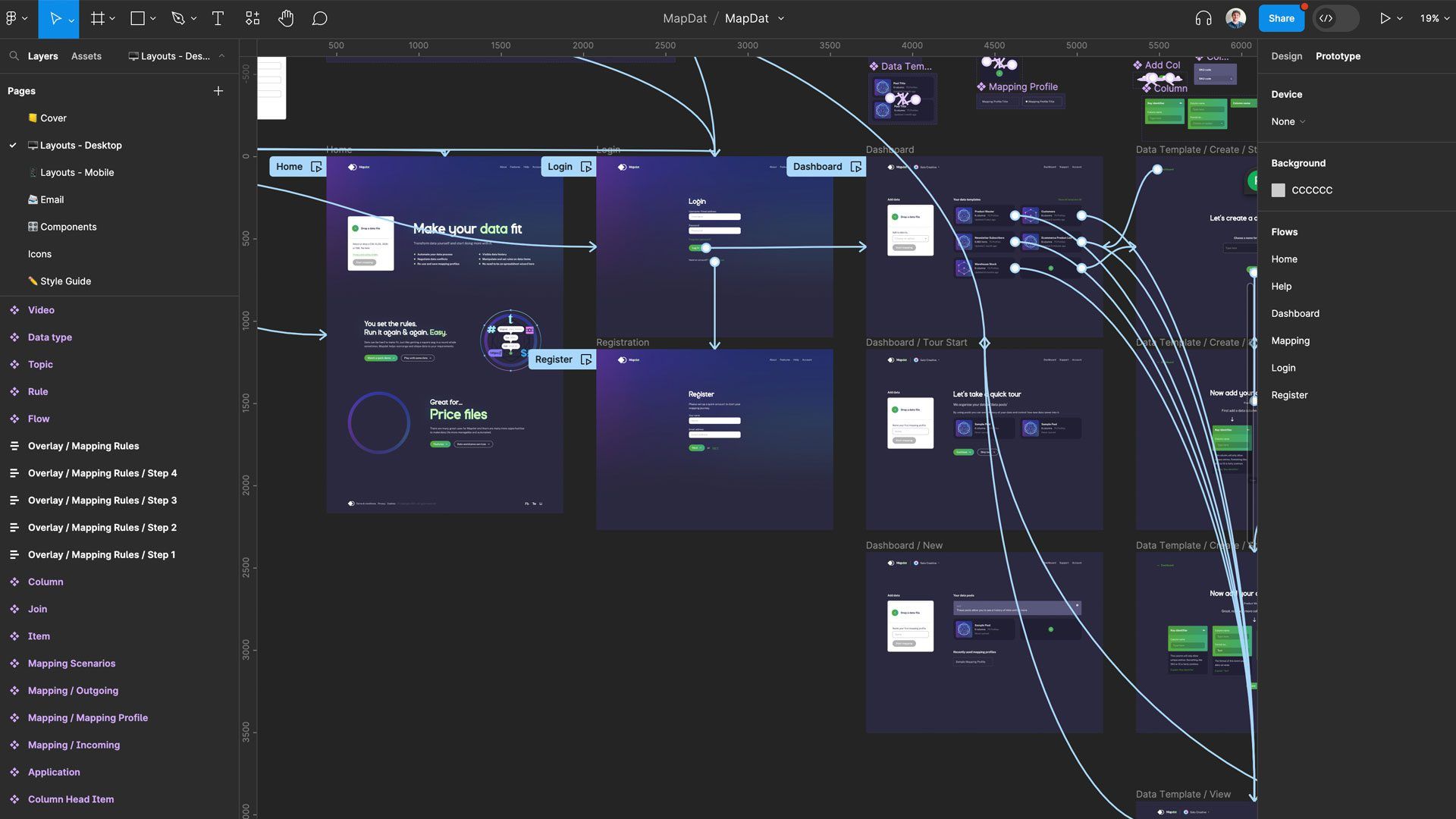1456x819 pixels.
Task: Open the CCCCCC background color swatch
Action: point(1279,190)
